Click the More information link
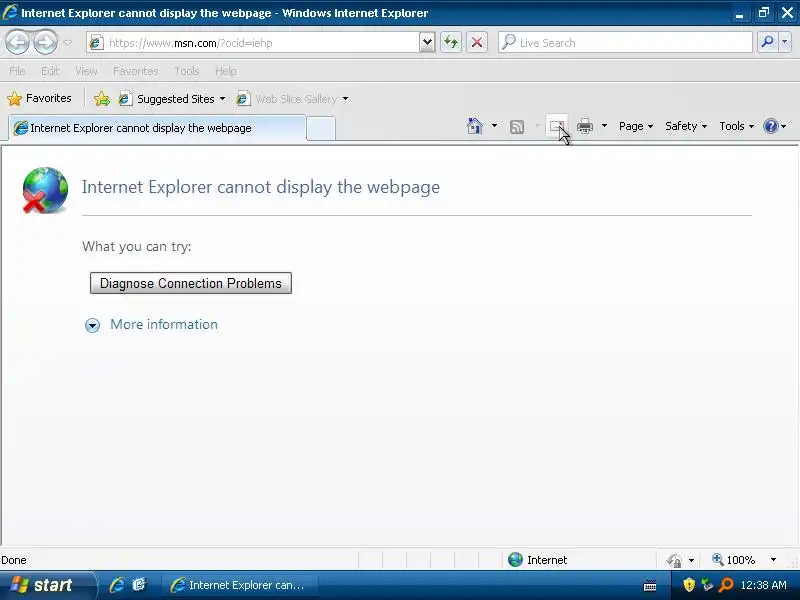The image size is (800, 600). (x=164, y=324)
